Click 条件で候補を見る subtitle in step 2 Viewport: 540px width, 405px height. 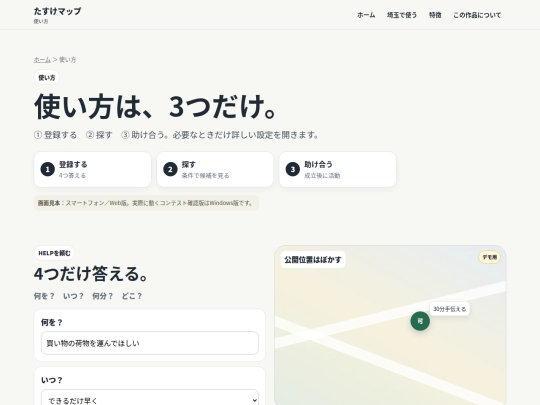[x=205, y=175]
